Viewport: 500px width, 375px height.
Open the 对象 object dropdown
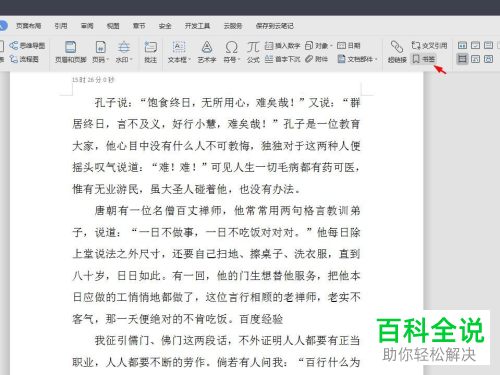tap(319, 45)
